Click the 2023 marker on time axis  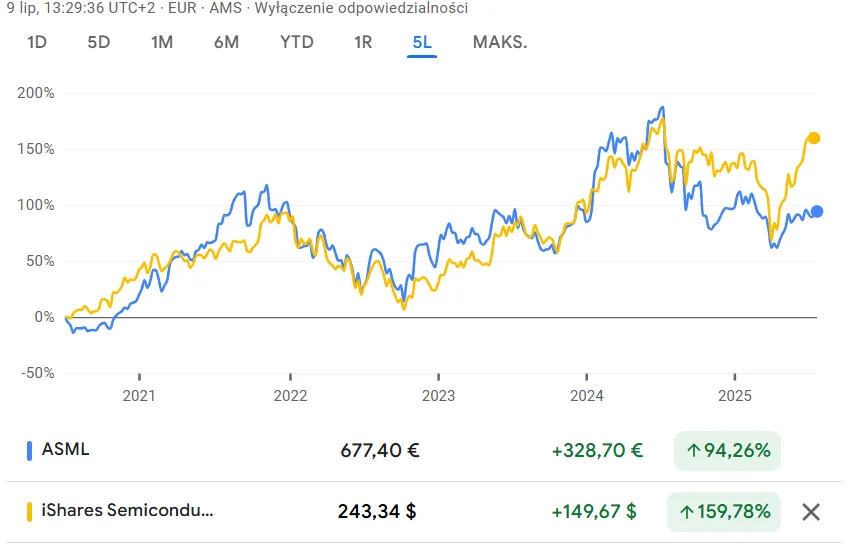(x=439, y=395)
